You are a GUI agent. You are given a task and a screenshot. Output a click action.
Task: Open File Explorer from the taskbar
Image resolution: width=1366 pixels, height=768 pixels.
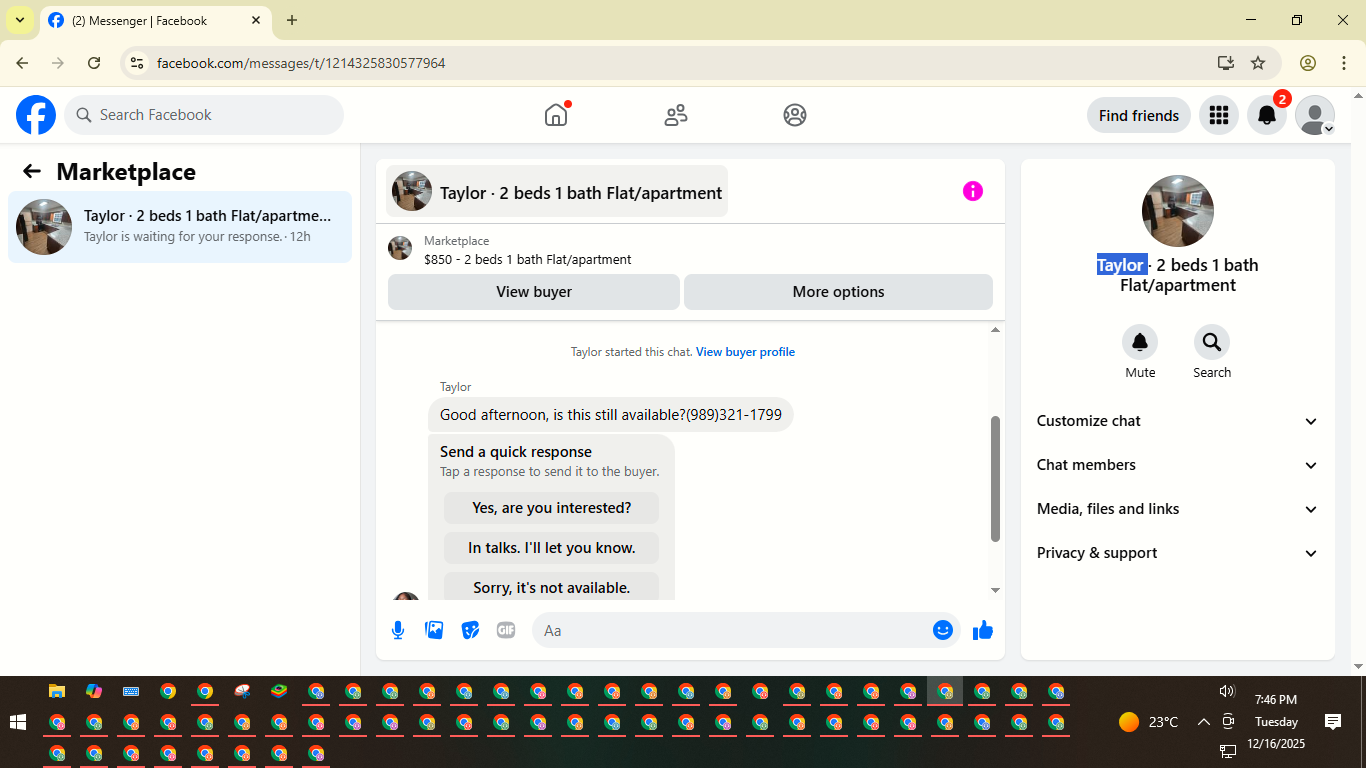click(57, 691)
